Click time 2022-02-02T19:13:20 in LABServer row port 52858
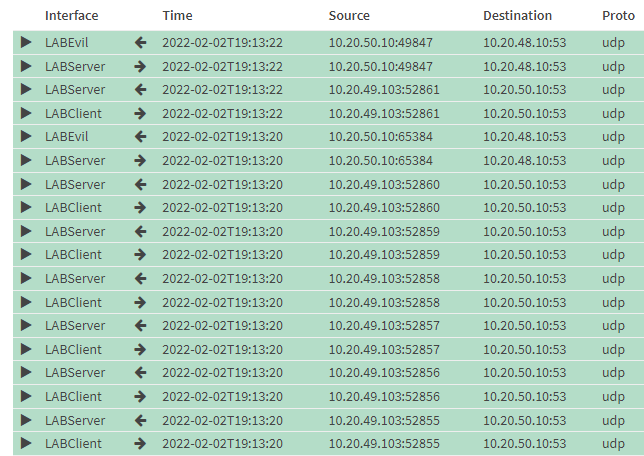This screenshot has width=644, height=456. pyautogui.click(x=223, y=279)
